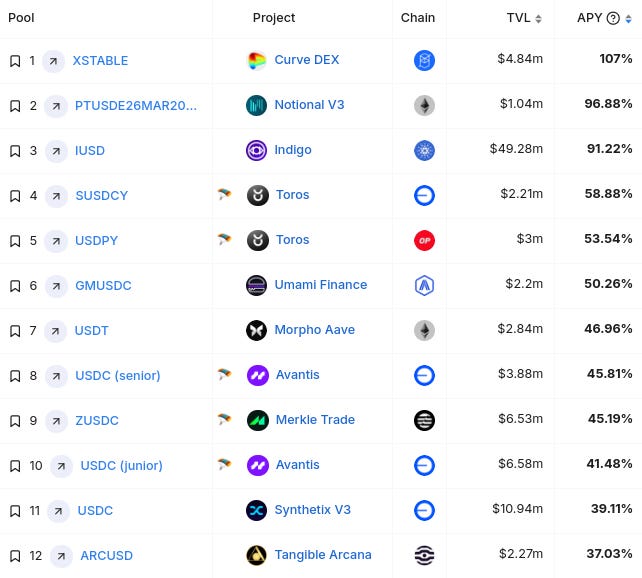Bookmark the PTUSDE26MAR20 pool
Viewport: 642px width, 578px height.
click(x=15, y=106)
